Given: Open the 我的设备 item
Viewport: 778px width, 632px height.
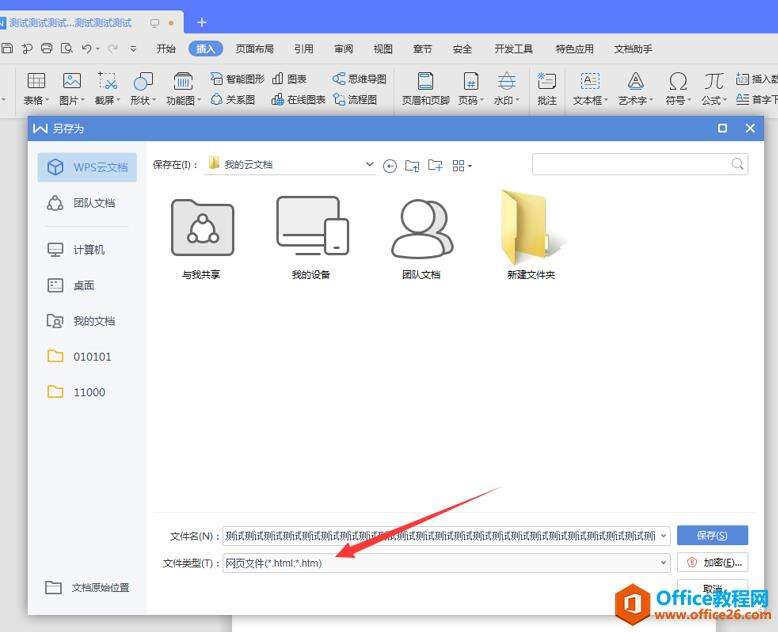Looking at the screenshot, I should tap(312, 239).
